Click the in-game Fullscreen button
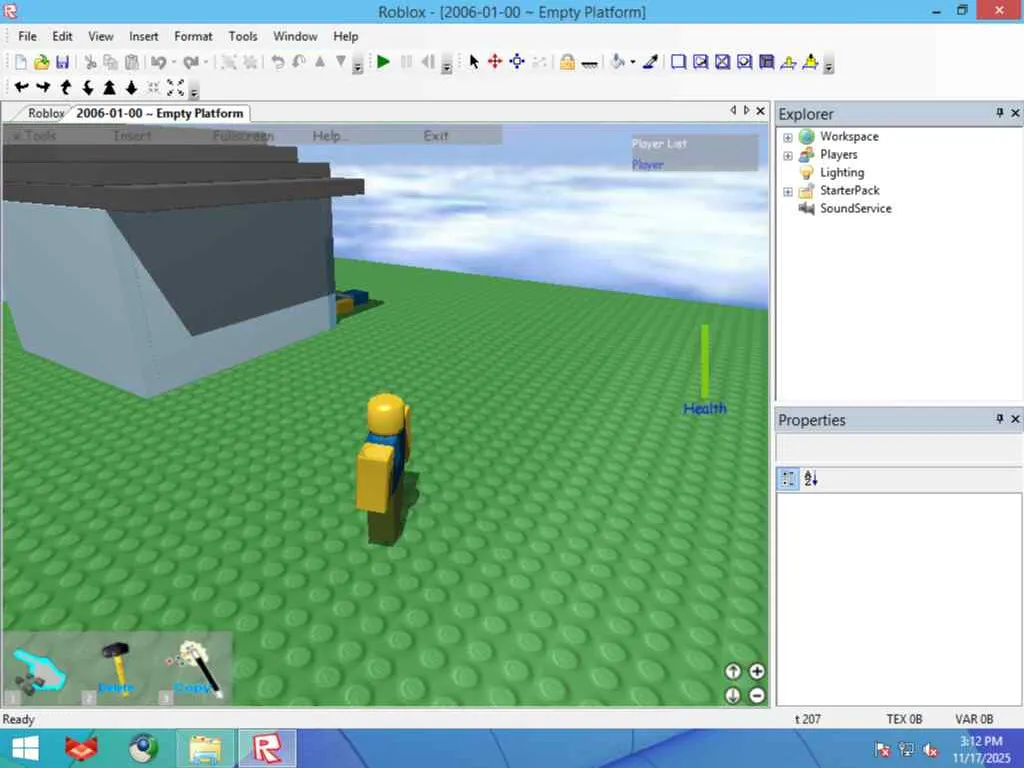This screenshot has width=1024, height=768. point(243,136)
